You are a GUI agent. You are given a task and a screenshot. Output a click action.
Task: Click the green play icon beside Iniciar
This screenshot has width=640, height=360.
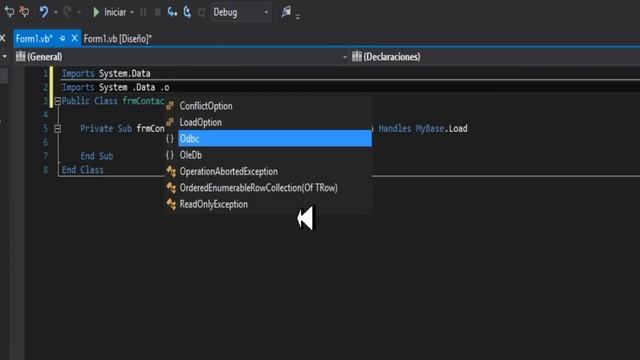pos(96,12)
